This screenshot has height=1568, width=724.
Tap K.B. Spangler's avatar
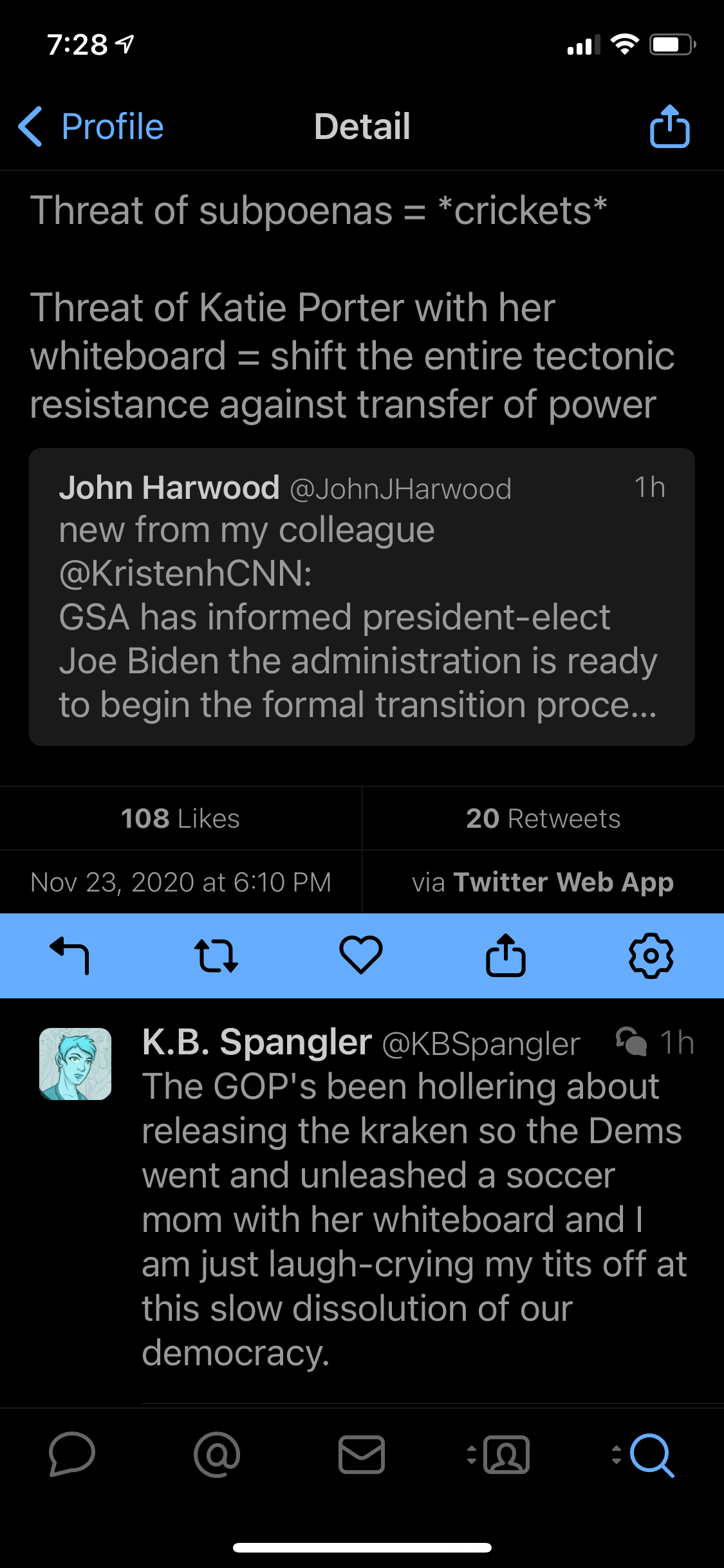point(75,1064)
